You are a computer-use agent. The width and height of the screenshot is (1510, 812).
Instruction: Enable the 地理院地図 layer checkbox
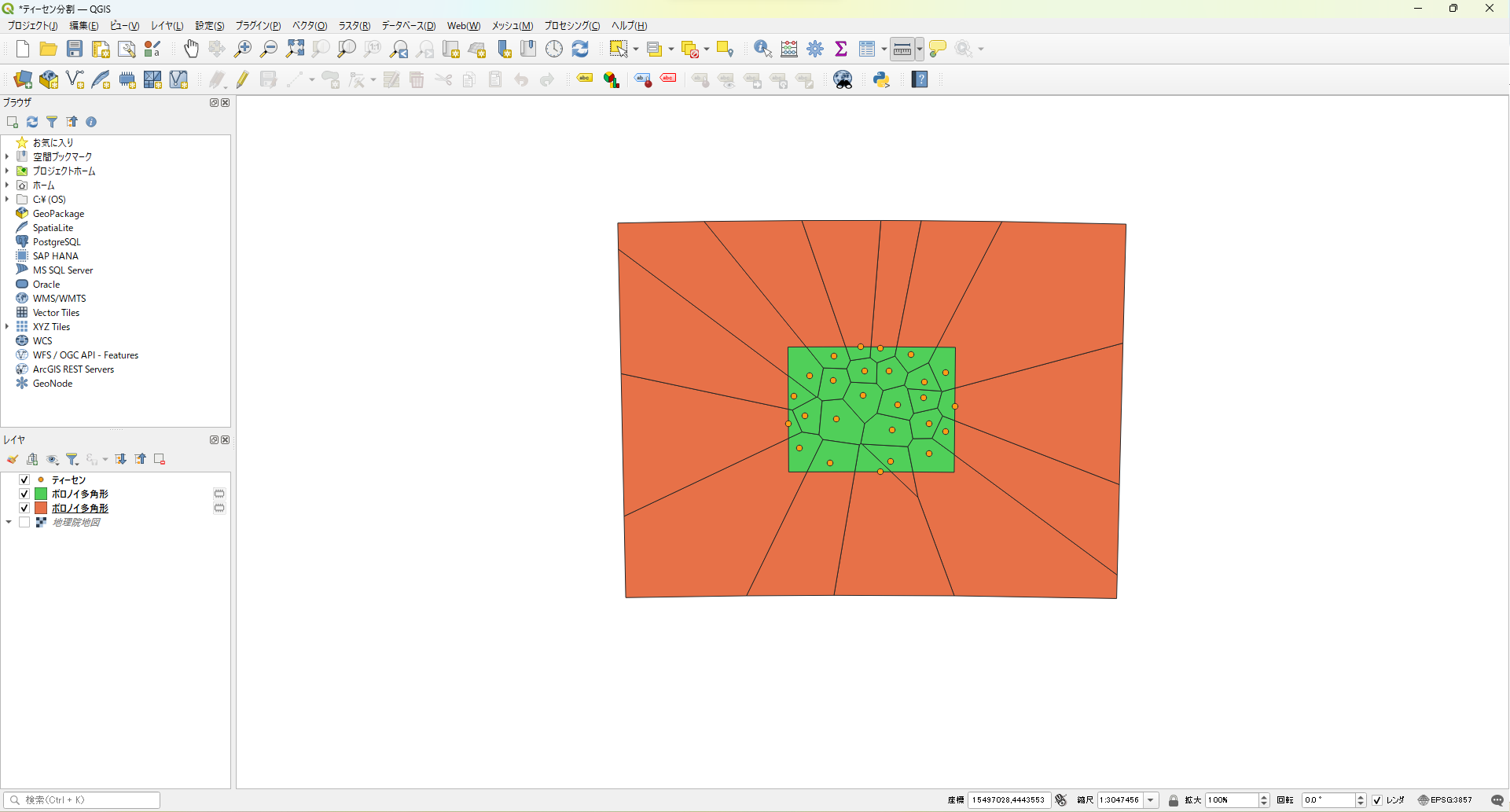click(24, 523)
